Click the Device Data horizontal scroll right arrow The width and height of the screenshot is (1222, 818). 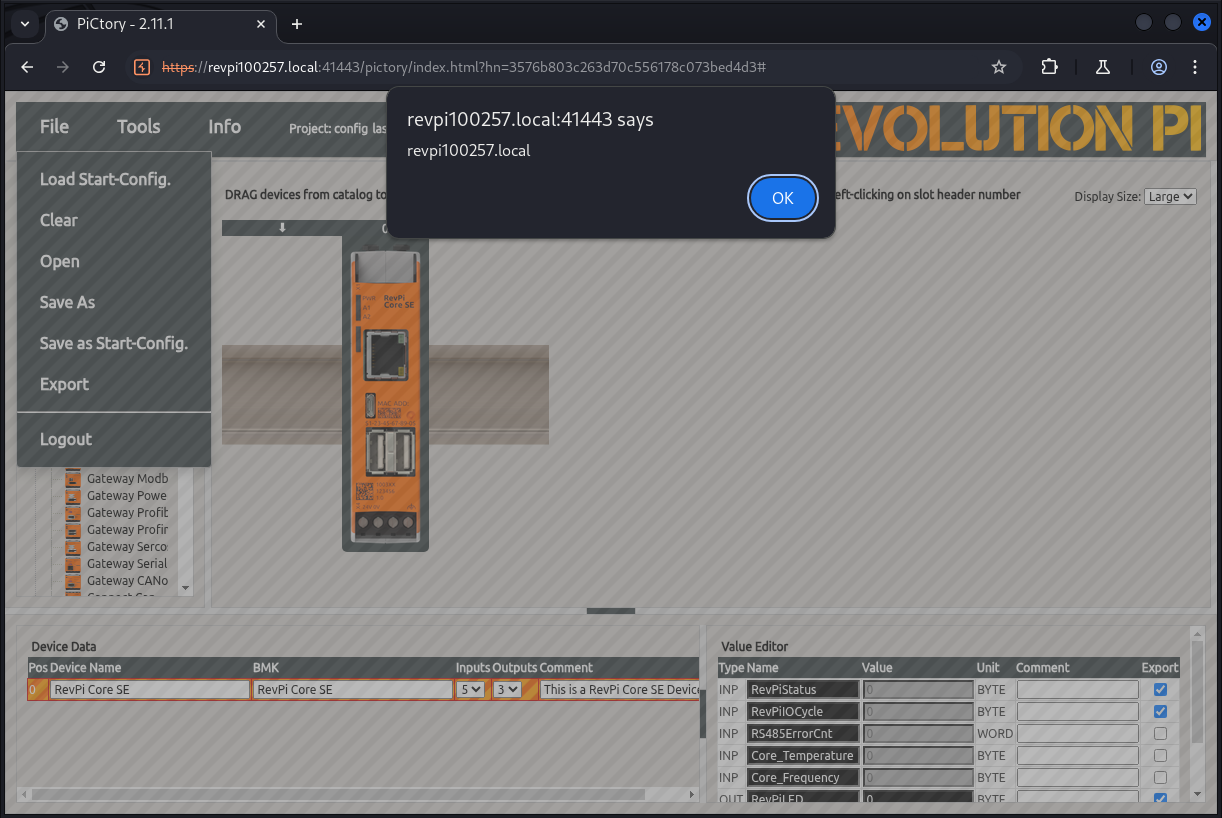point(692,795)
